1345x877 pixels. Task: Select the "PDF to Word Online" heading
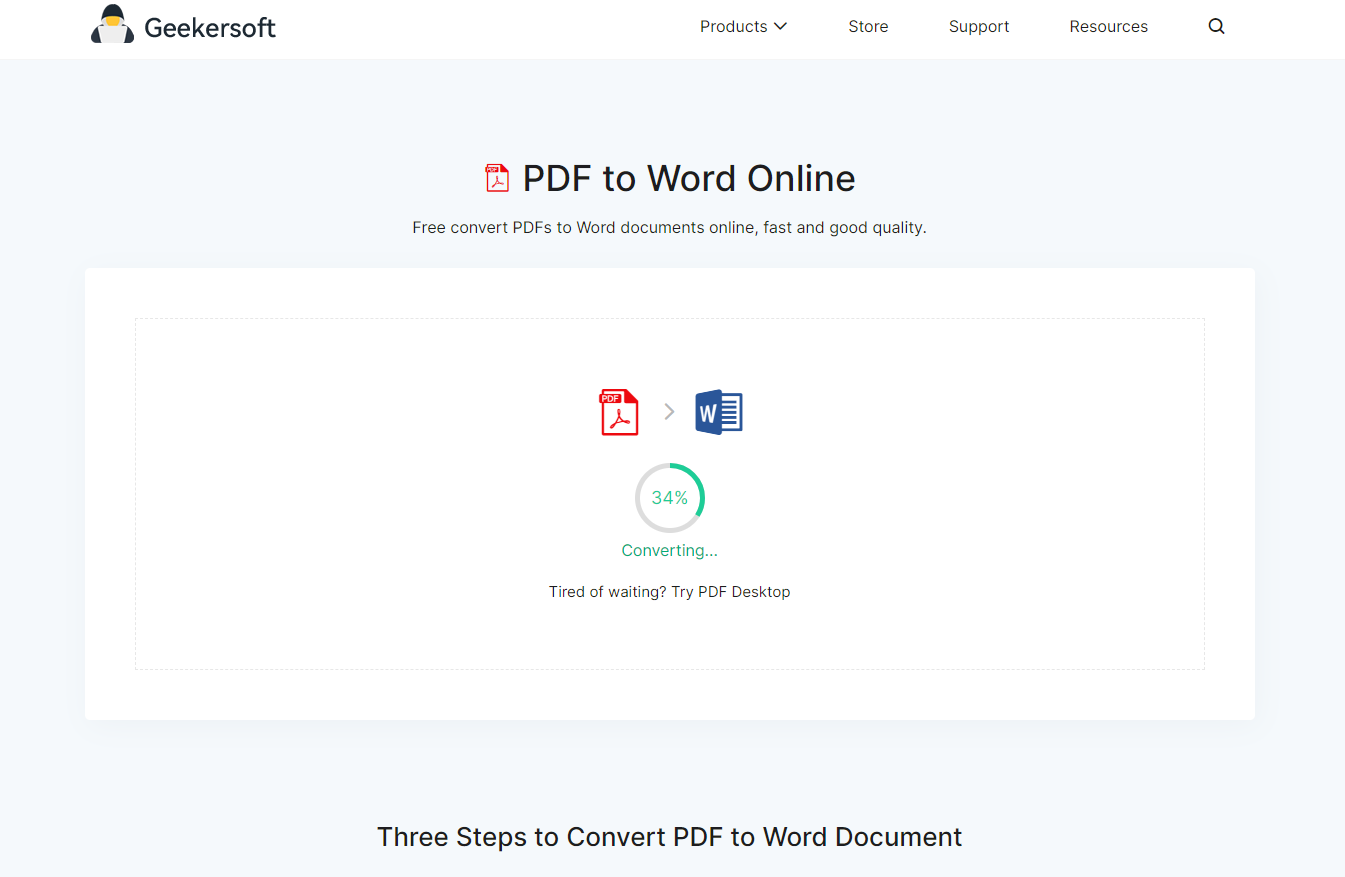click(688, 177)
